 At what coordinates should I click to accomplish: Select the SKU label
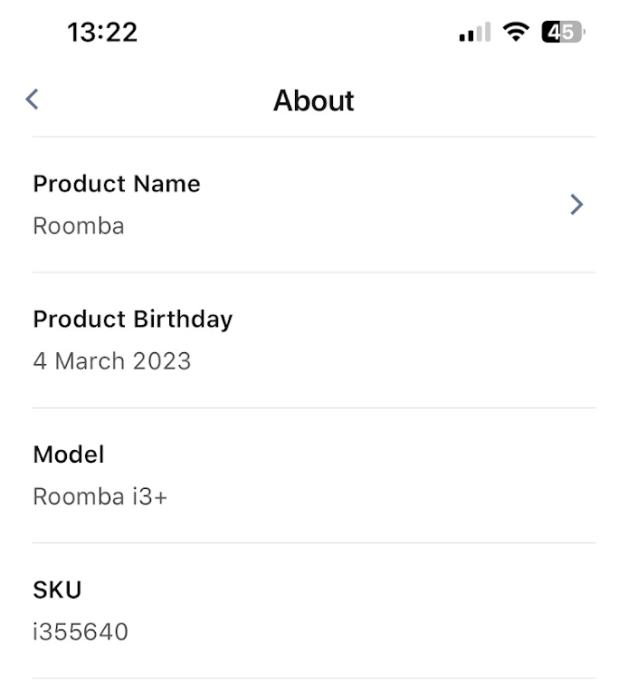[57, 590]
